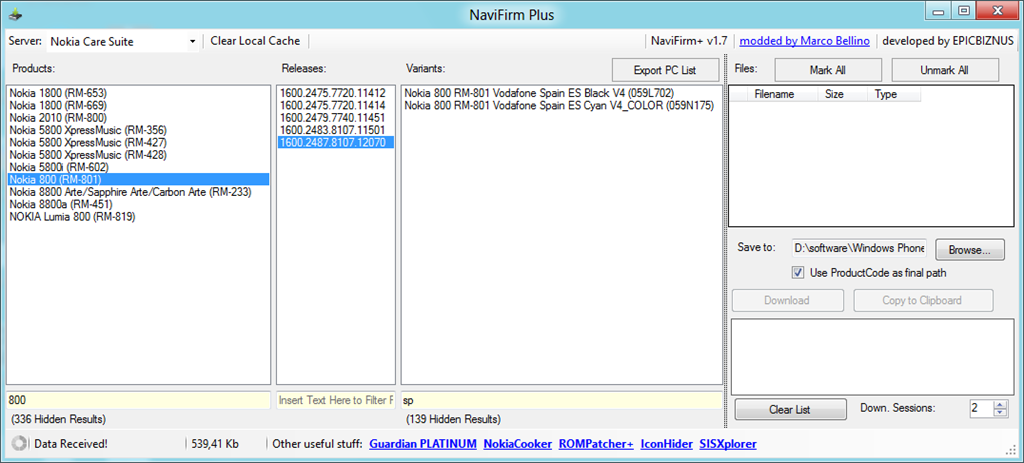Select NOKIA Lumia 800 (RM-819) product

coord(72,216)
